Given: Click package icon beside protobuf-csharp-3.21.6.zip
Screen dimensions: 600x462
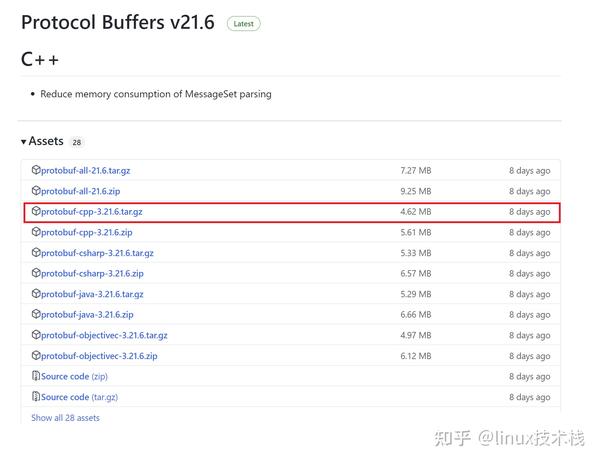Looking at the screenshot, I should (x=36, y=274).
